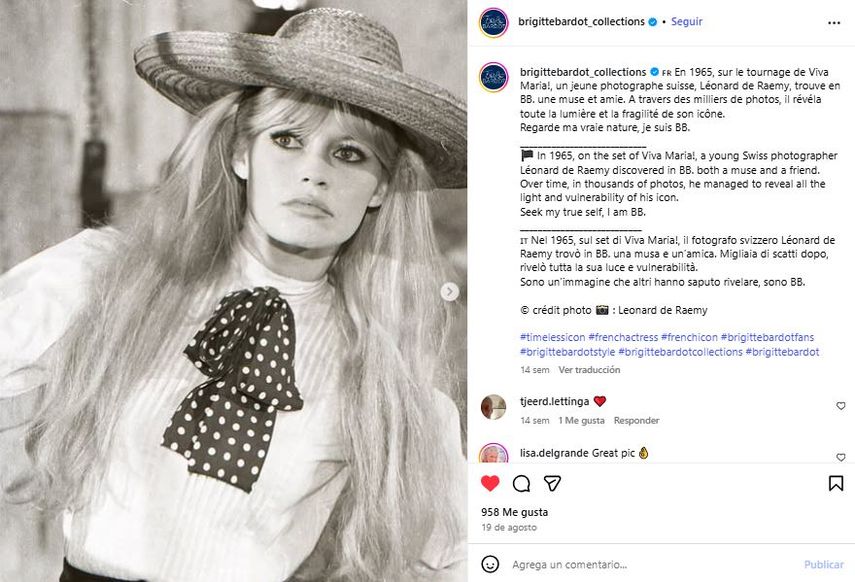Reply using the Responder link

pos(640,420)
